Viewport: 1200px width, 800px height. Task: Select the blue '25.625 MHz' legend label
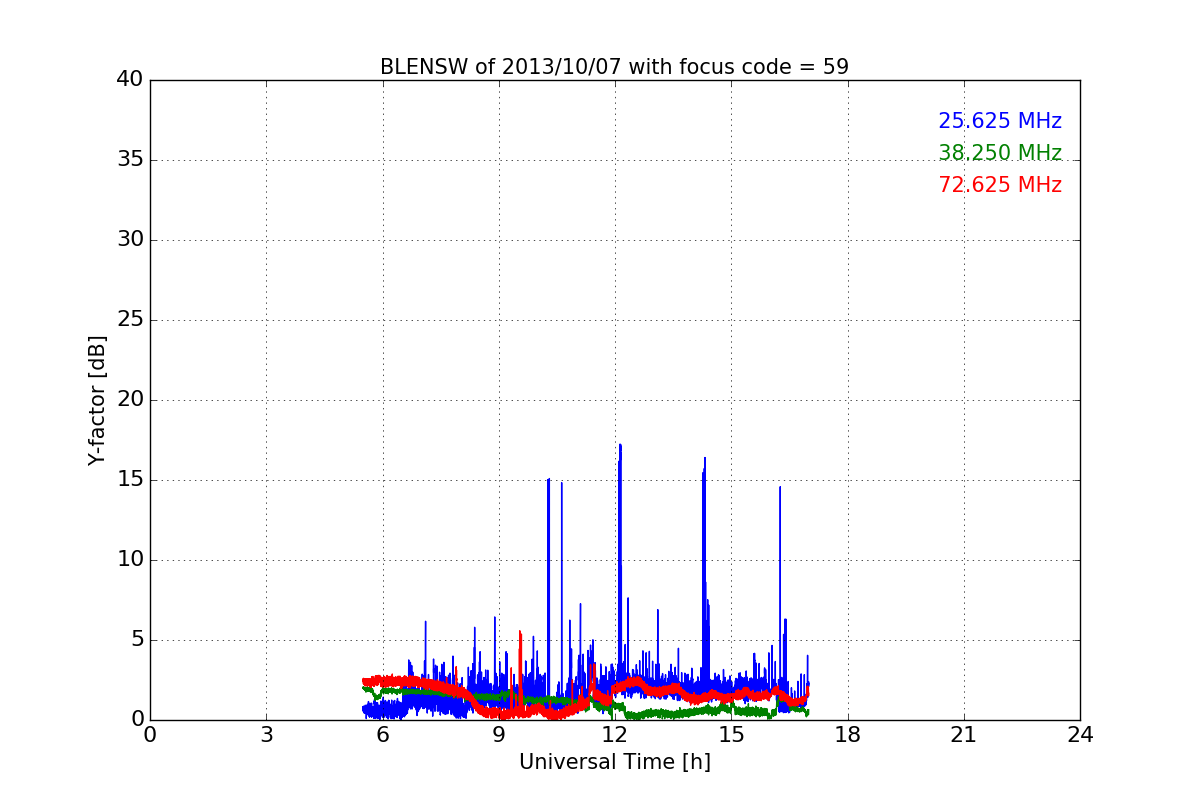1000,121
